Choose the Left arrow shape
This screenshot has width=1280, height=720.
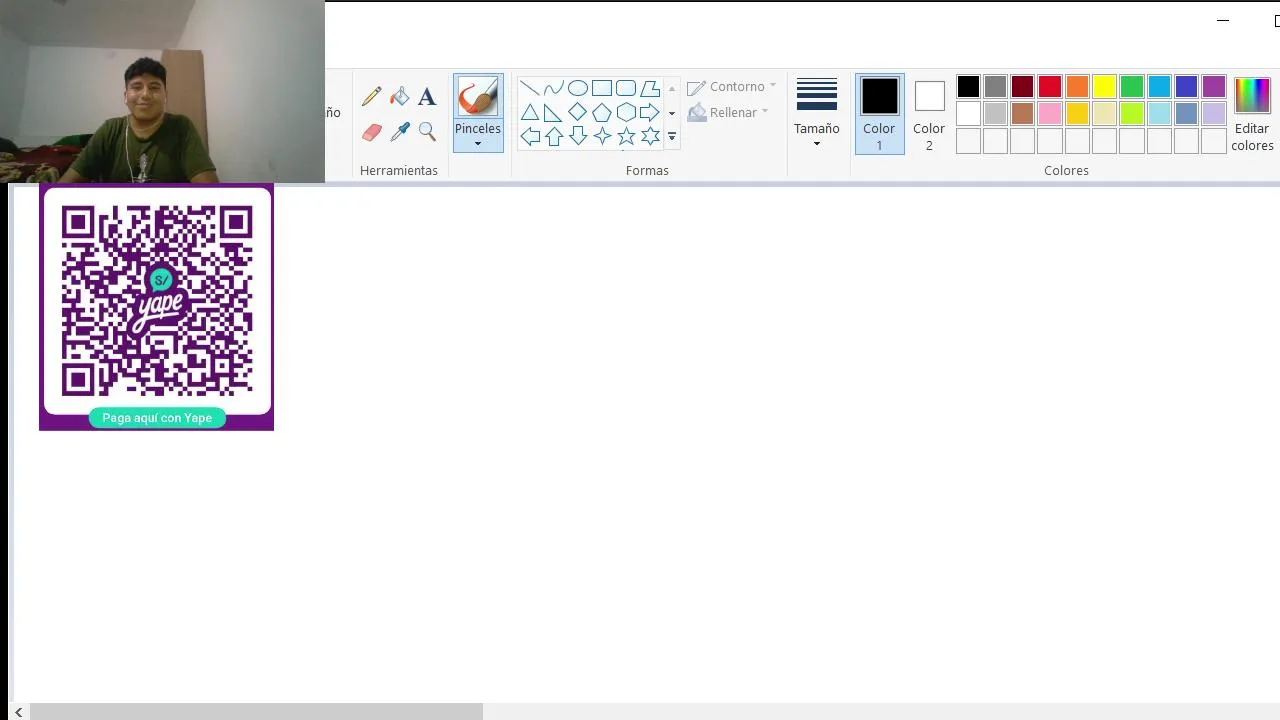[x=530, y=136]
